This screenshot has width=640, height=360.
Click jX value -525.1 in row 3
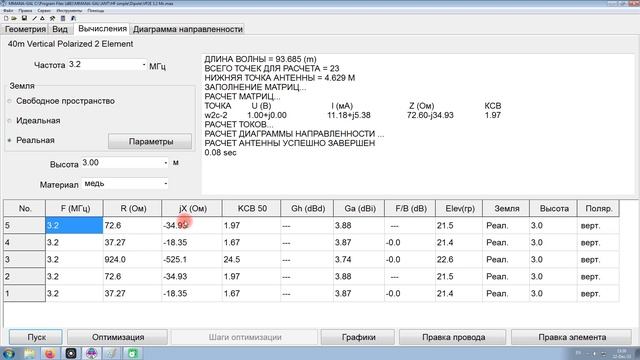[x=191, y=260]
